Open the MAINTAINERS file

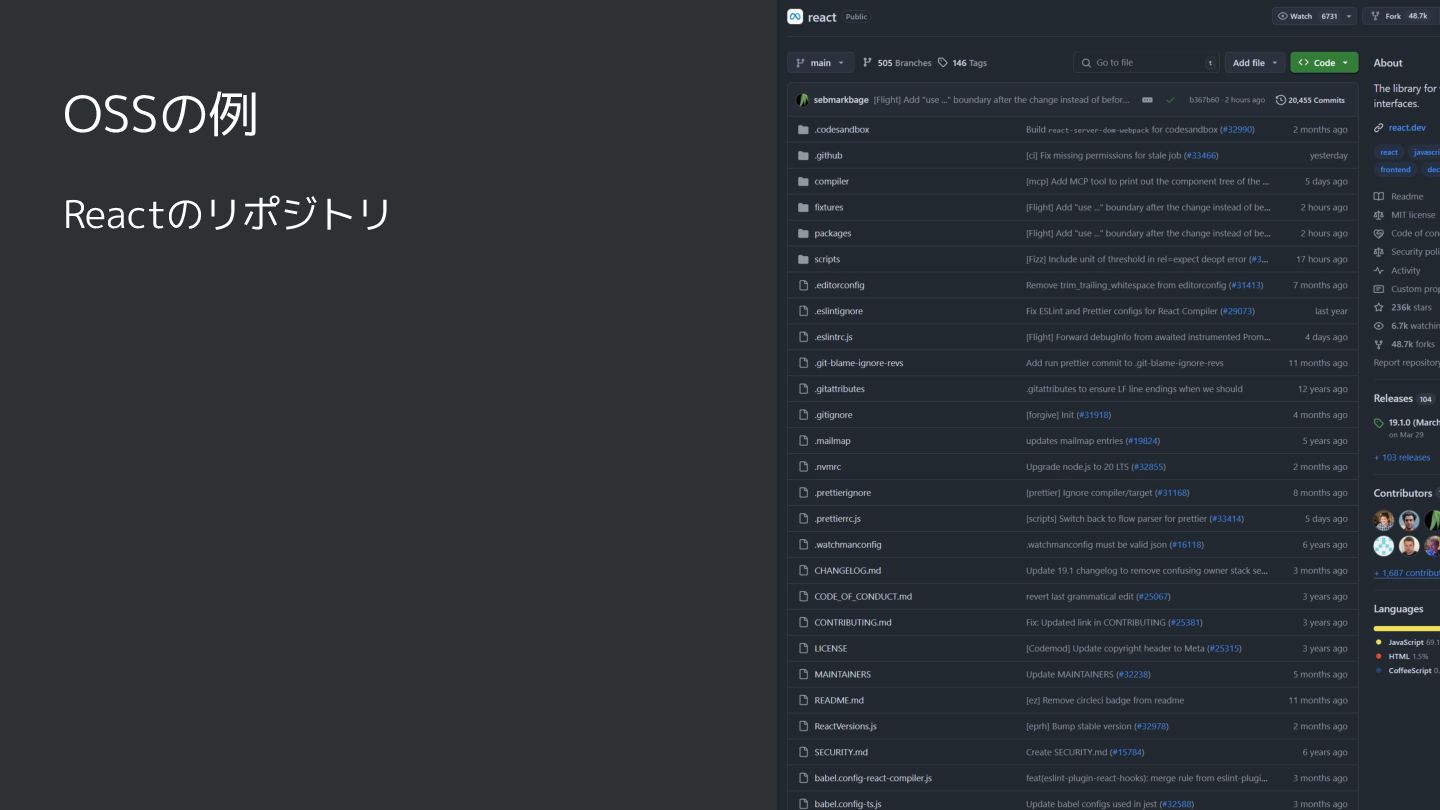(x=843, y=675)
